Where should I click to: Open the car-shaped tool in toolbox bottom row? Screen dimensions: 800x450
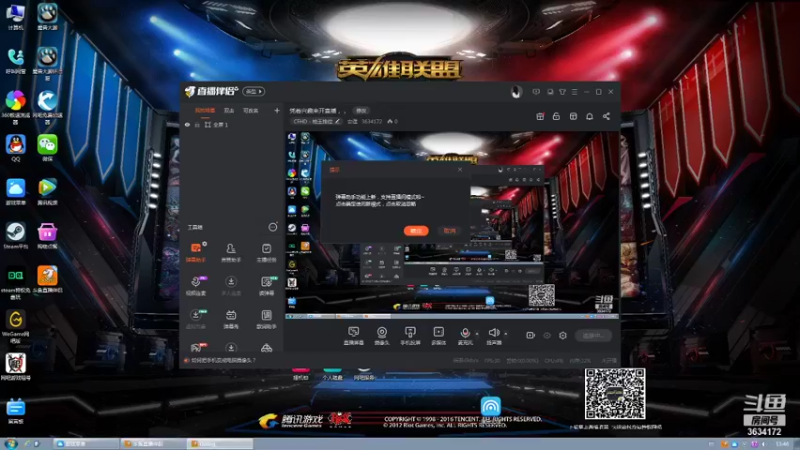point(266,348)
